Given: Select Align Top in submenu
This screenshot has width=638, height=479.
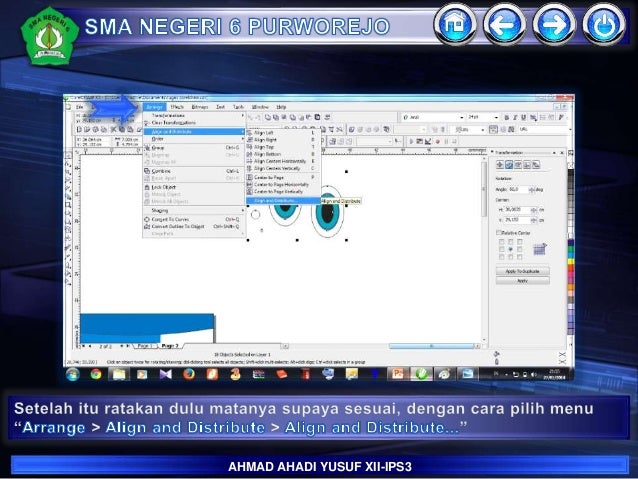Looking at the screenshot, I should point(282,147).
